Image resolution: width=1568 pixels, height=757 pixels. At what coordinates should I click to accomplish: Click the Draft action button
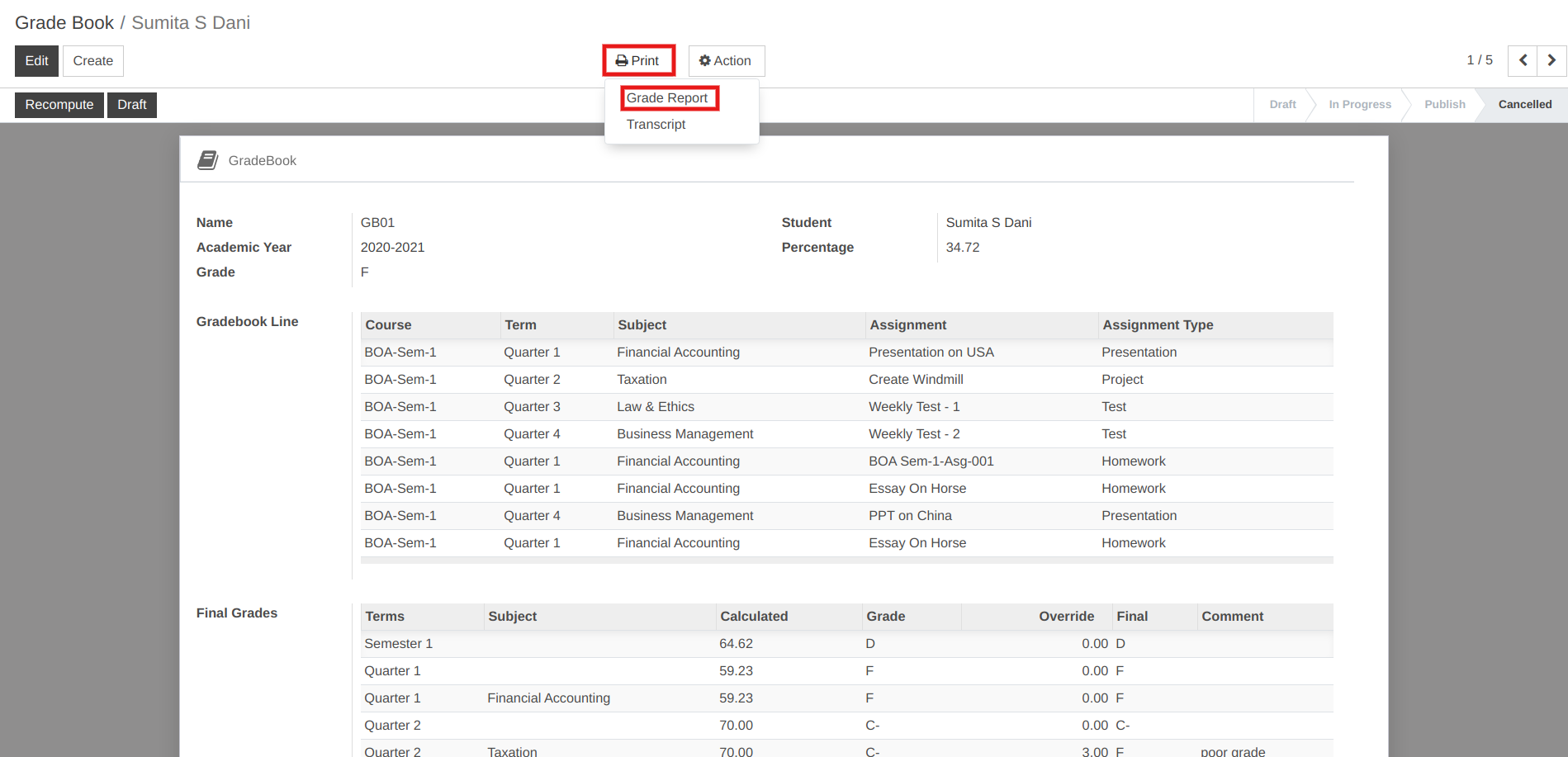click(x=132, y=105)
